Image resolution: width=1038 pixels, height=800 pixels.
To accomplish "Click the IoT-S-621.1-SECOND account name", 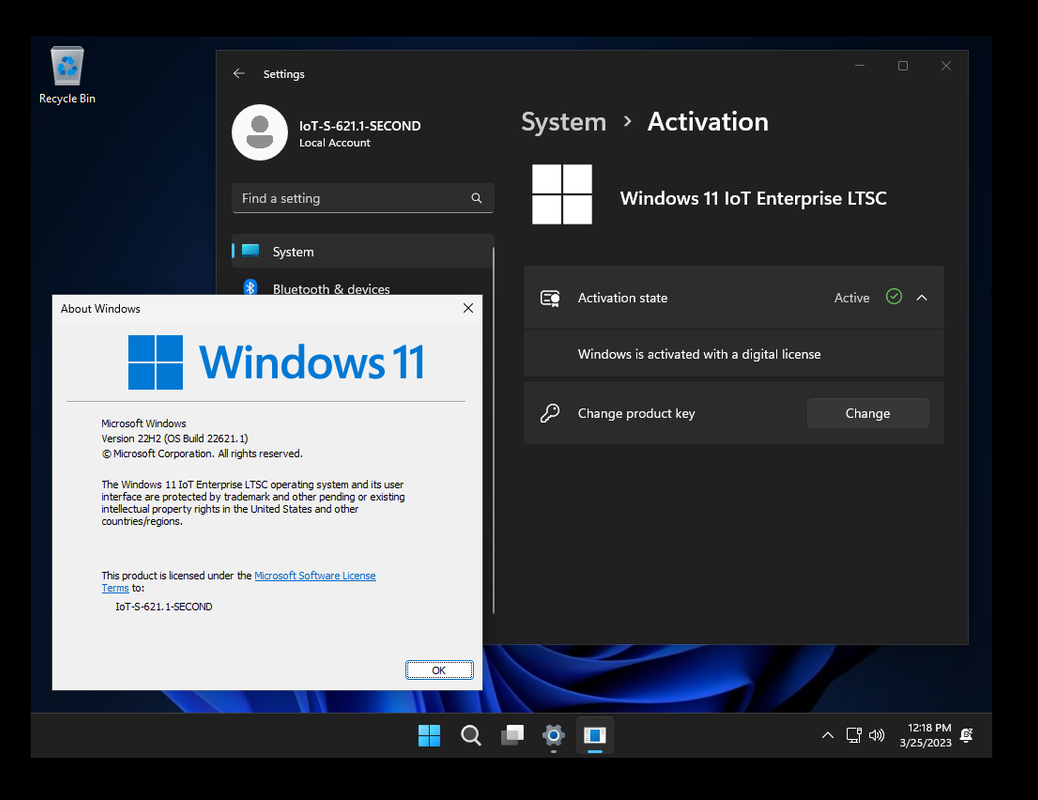I will 359,126.
